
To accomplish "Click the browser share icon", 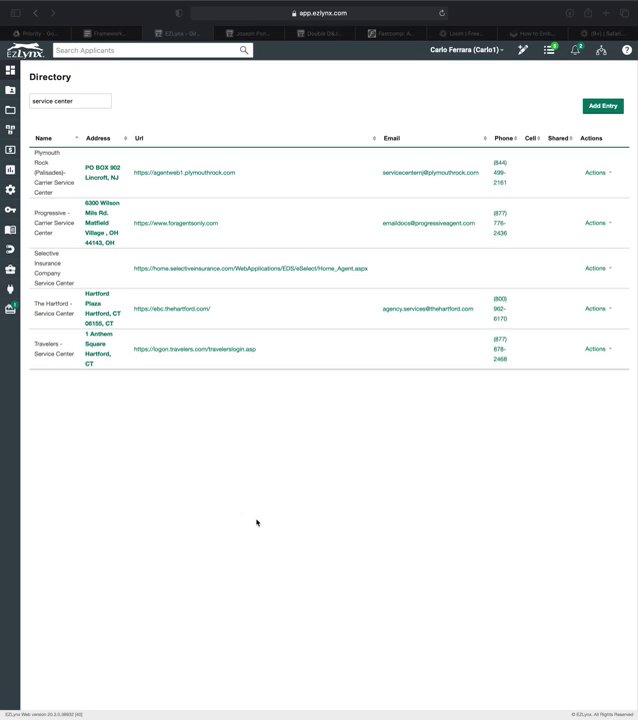I will pyautogui.click(x=588, y=13).
